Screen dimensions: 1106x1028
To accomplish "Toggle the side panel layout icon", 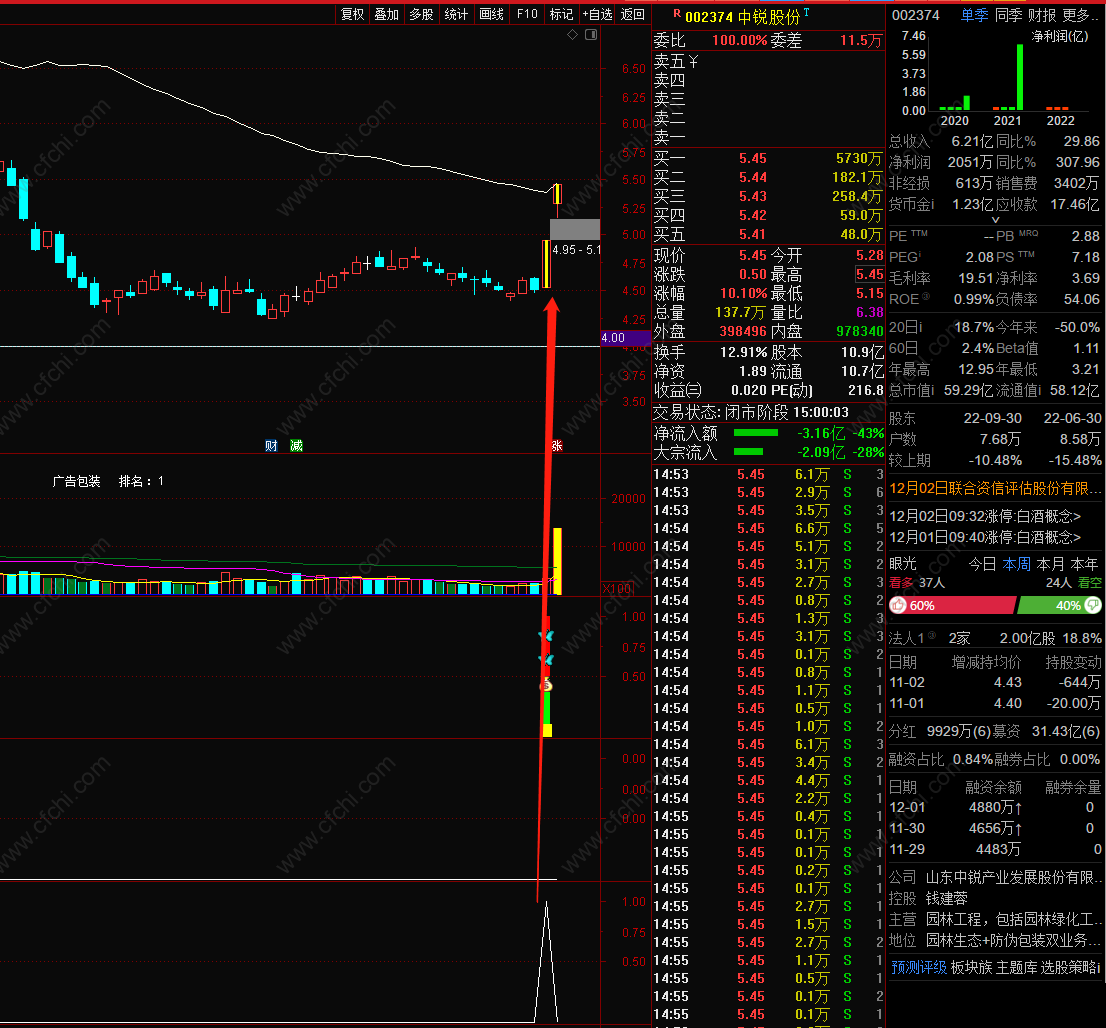I will tap(591, 35).
